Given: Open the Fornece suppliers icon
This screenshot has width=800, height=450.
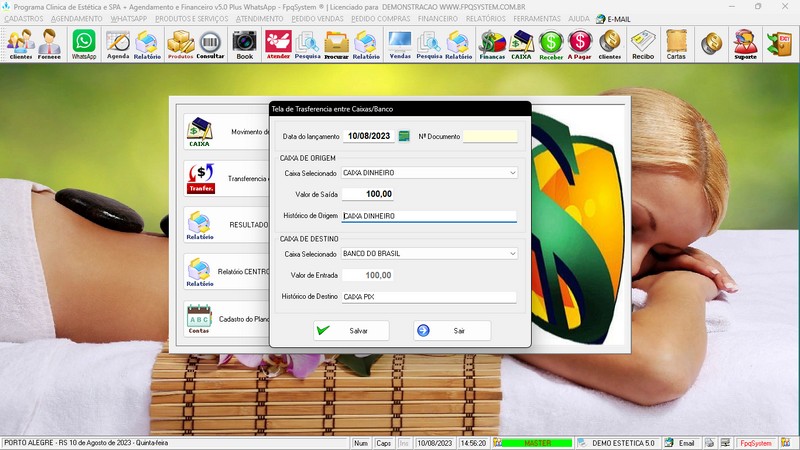Looking at the screenshot, I should point(49,44).
